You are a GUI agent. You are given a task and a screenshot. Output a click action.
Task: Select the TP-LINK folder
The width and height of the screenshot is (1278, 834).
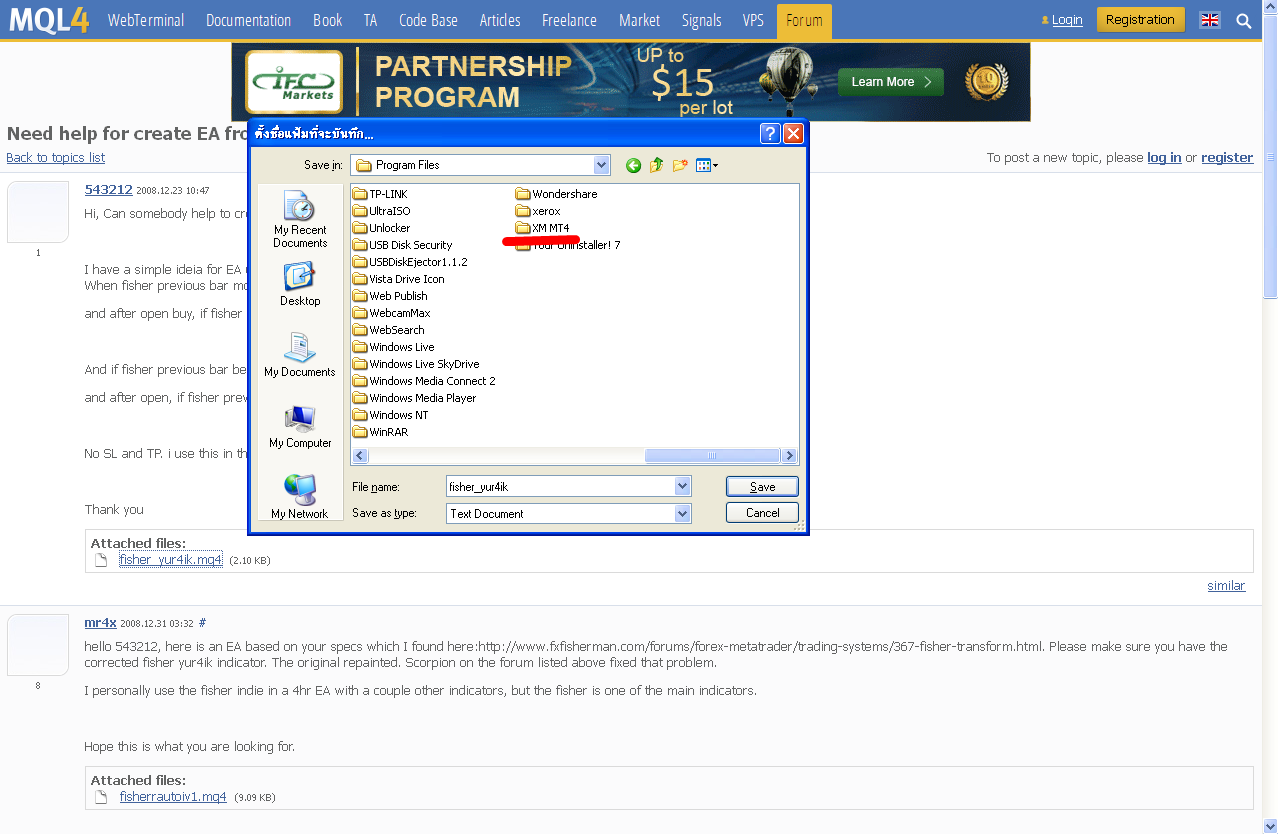pos(380,194)
